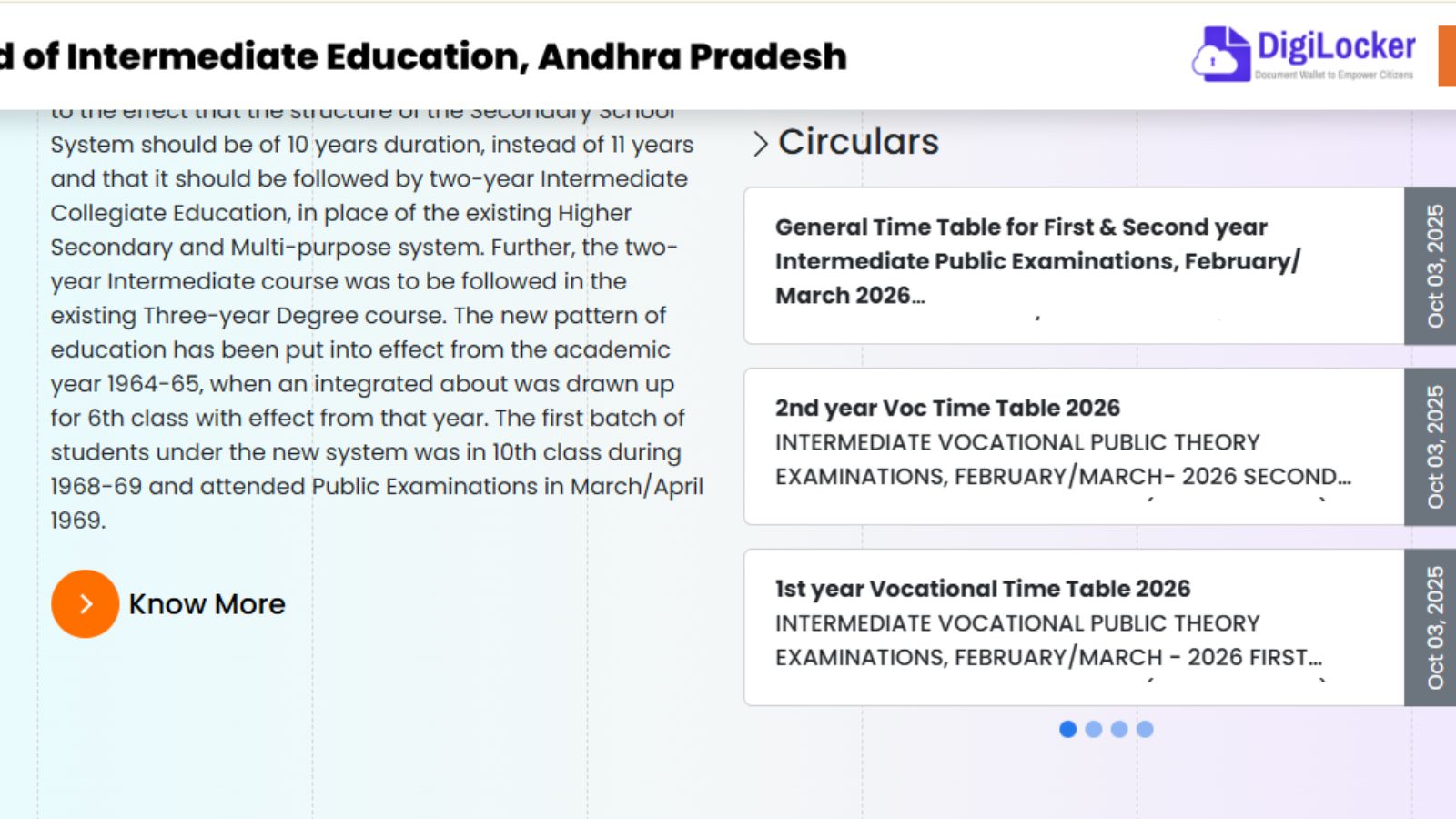Screen dimensions: 1456x819
Task: Go to the fourth carousel pagination dot
Action: click(x=1145, y=729)
